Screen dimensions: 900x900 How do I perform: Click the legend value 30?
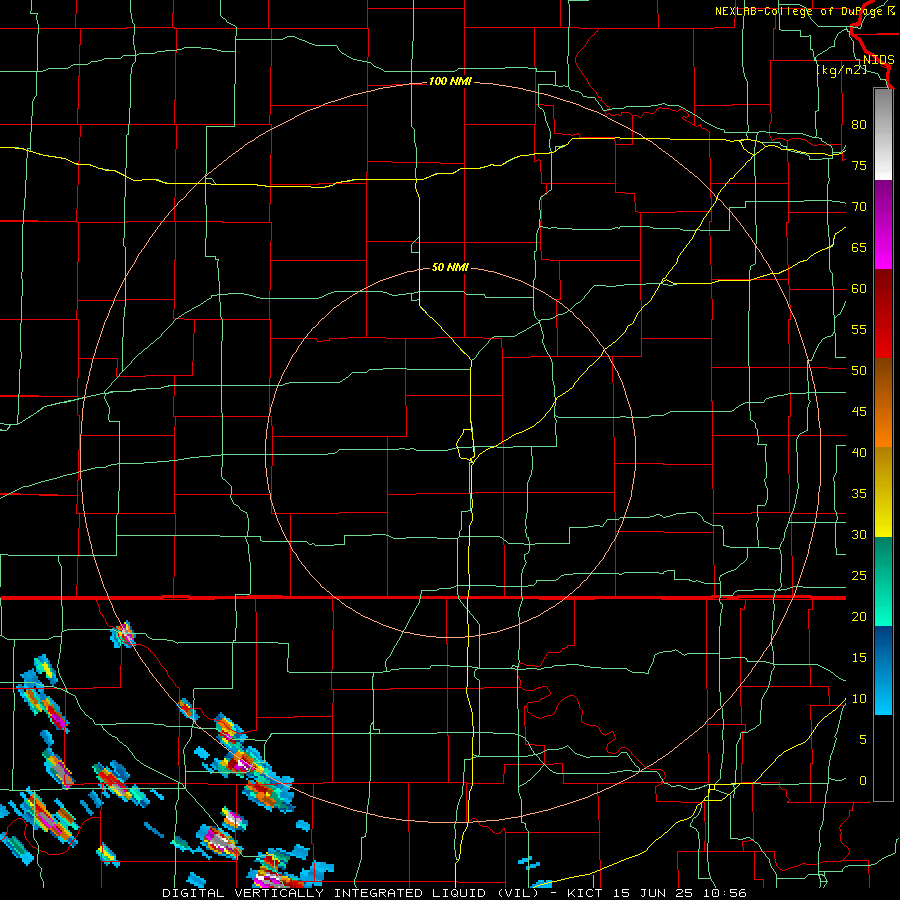859,535
